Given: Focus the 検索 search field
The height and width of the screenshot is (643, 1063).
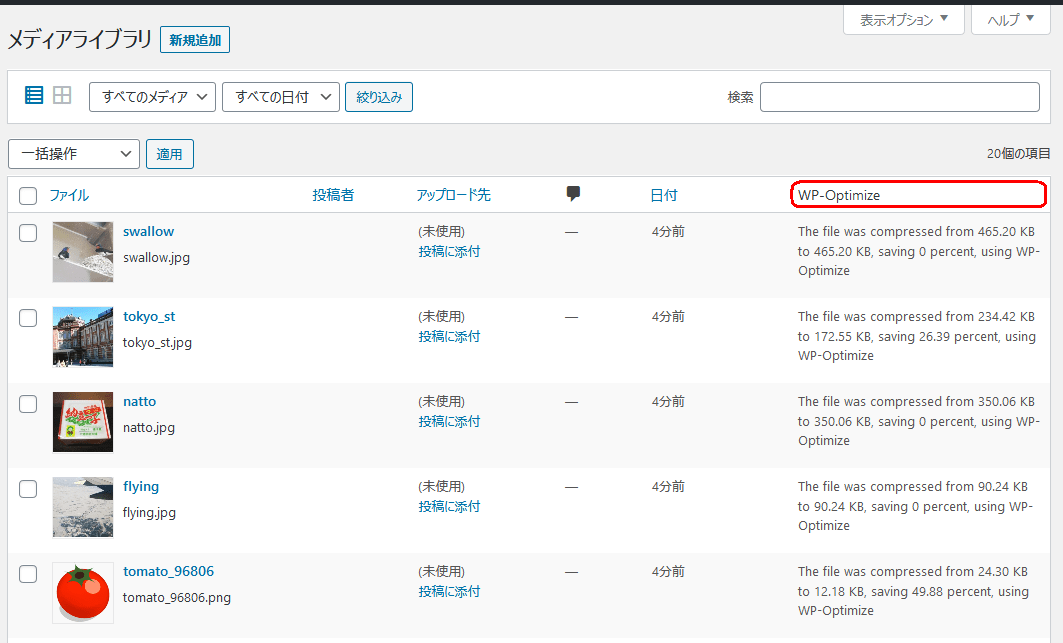Looking at the screenshot, I should pos(900,97).
